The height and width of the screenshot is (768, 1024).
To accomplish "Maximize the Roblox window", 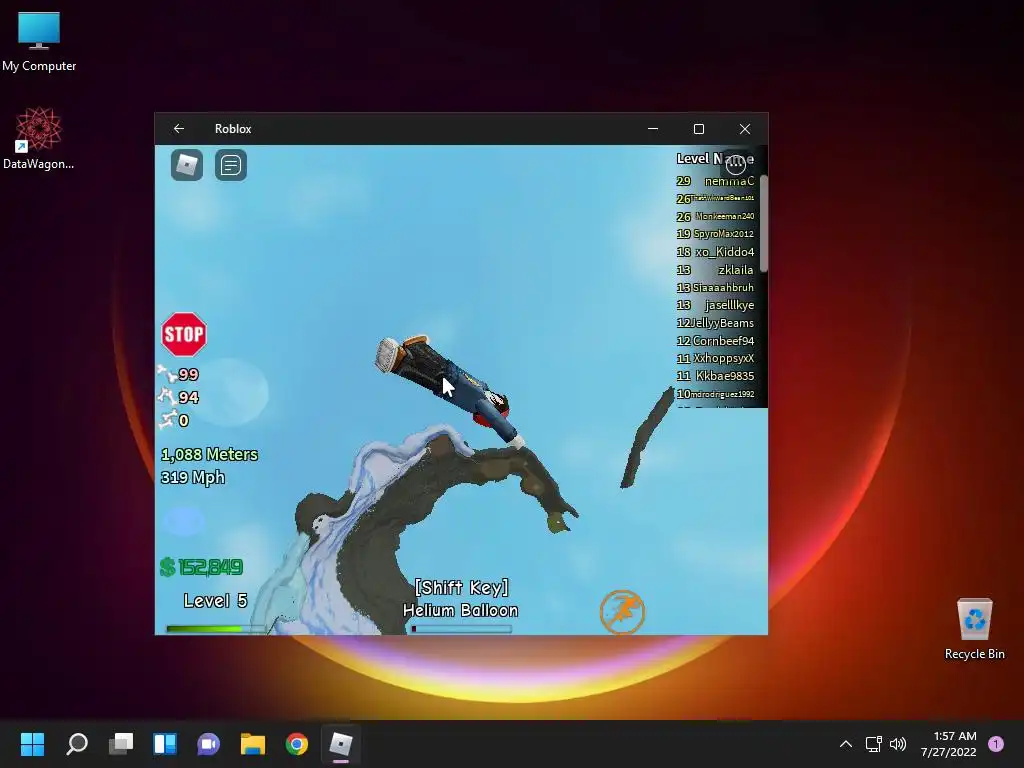I will 699,129.
